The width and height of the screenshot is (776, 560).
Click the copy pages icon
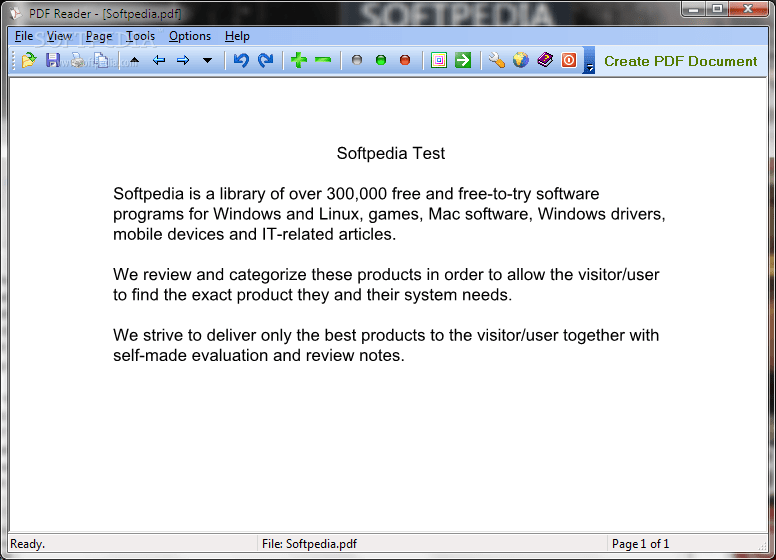[x=101, y=60]
